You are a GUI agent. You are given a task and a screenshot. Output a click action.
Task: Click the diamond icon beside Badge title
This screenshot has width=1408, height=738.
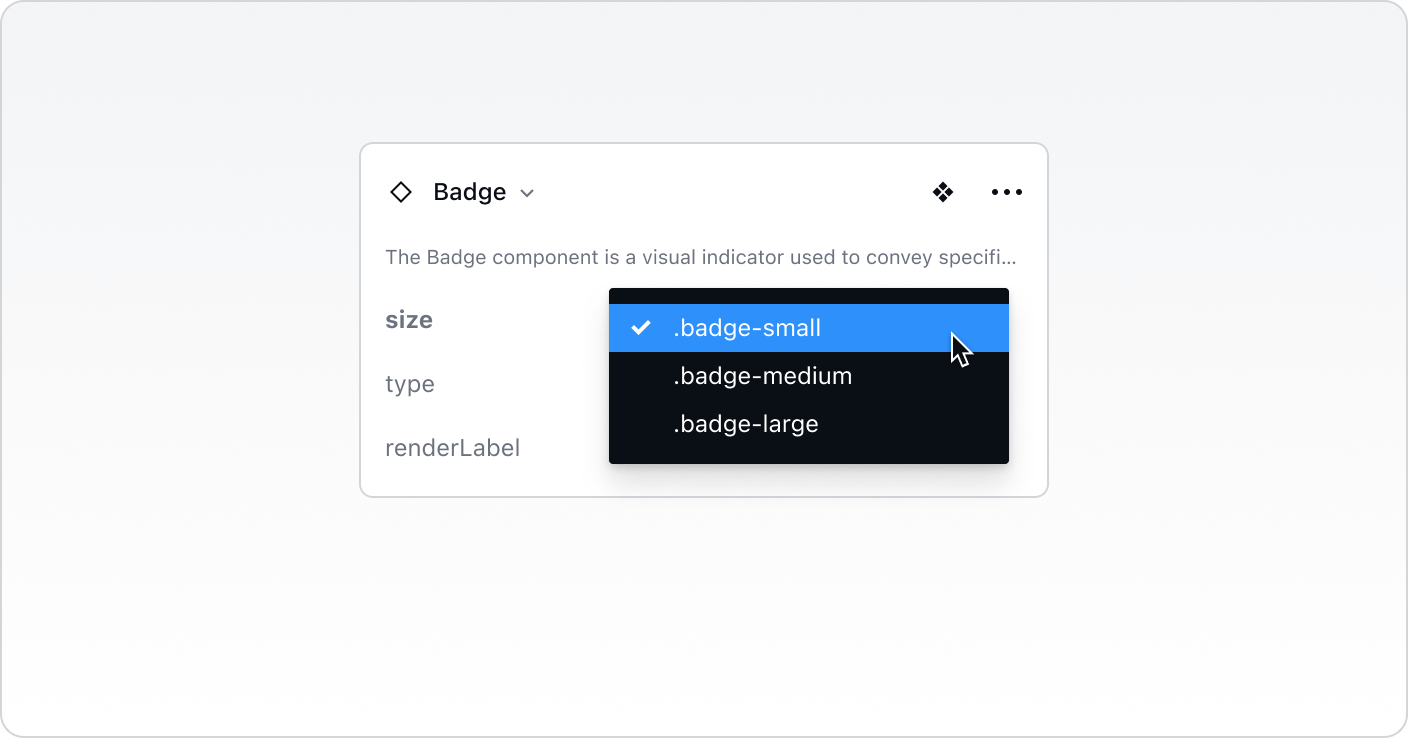401,192
